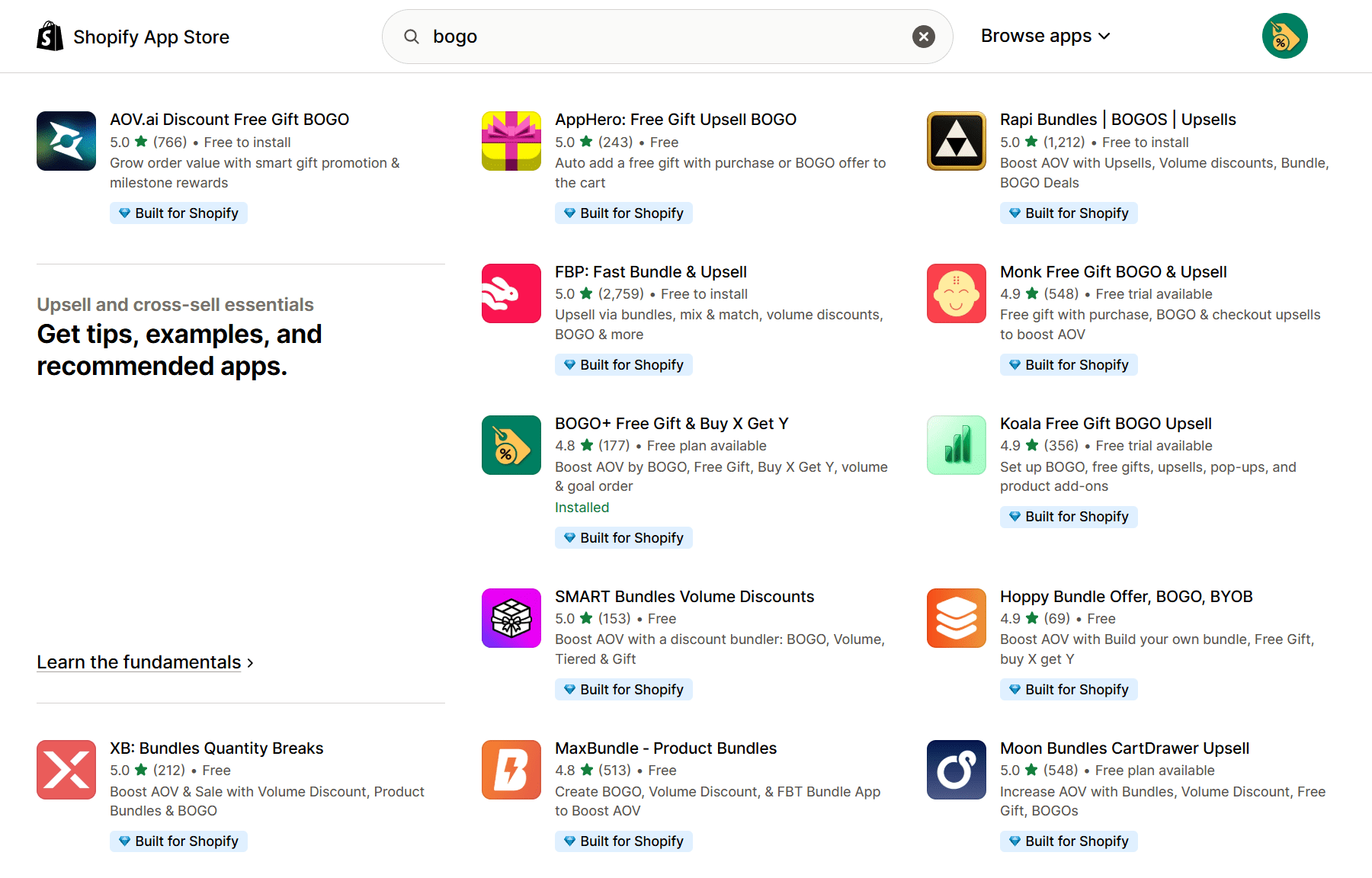This screenshot has height=878, width=1372.
Task: Click the Shopify bag logo icon
Action: [x=50, y=36]
